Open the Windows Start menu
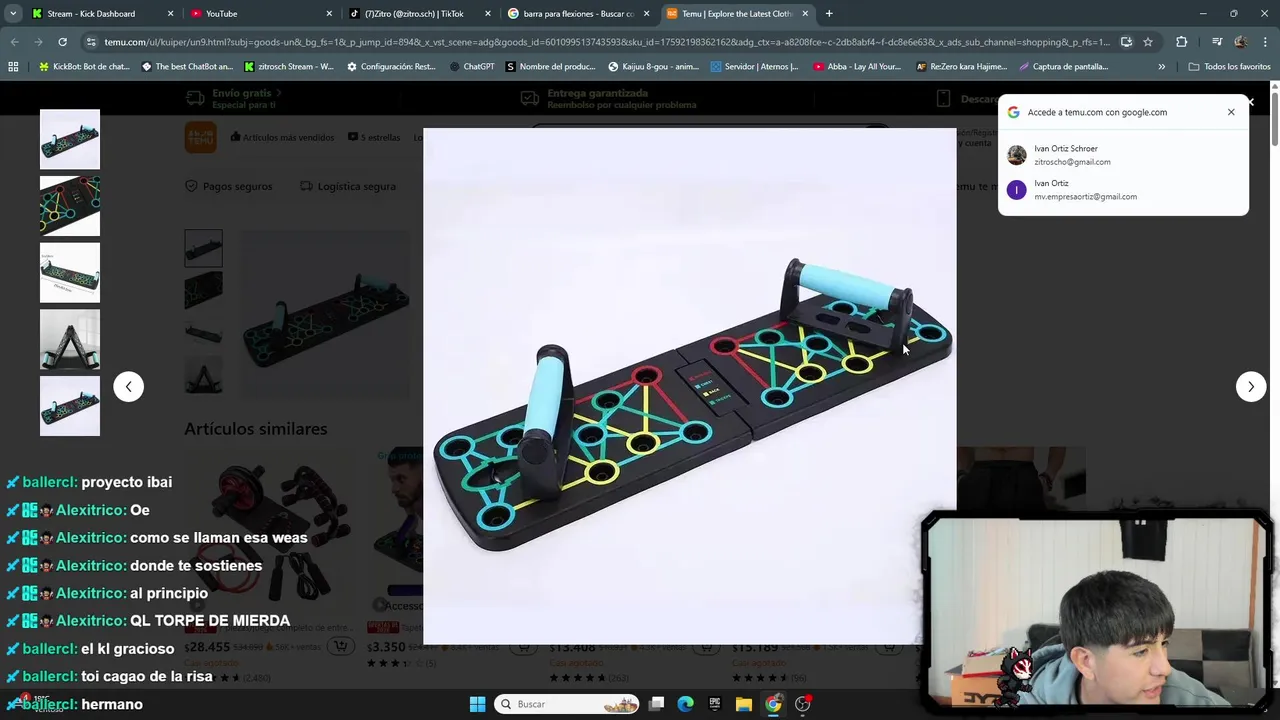The image size is (1280, 720). (477, 704)
